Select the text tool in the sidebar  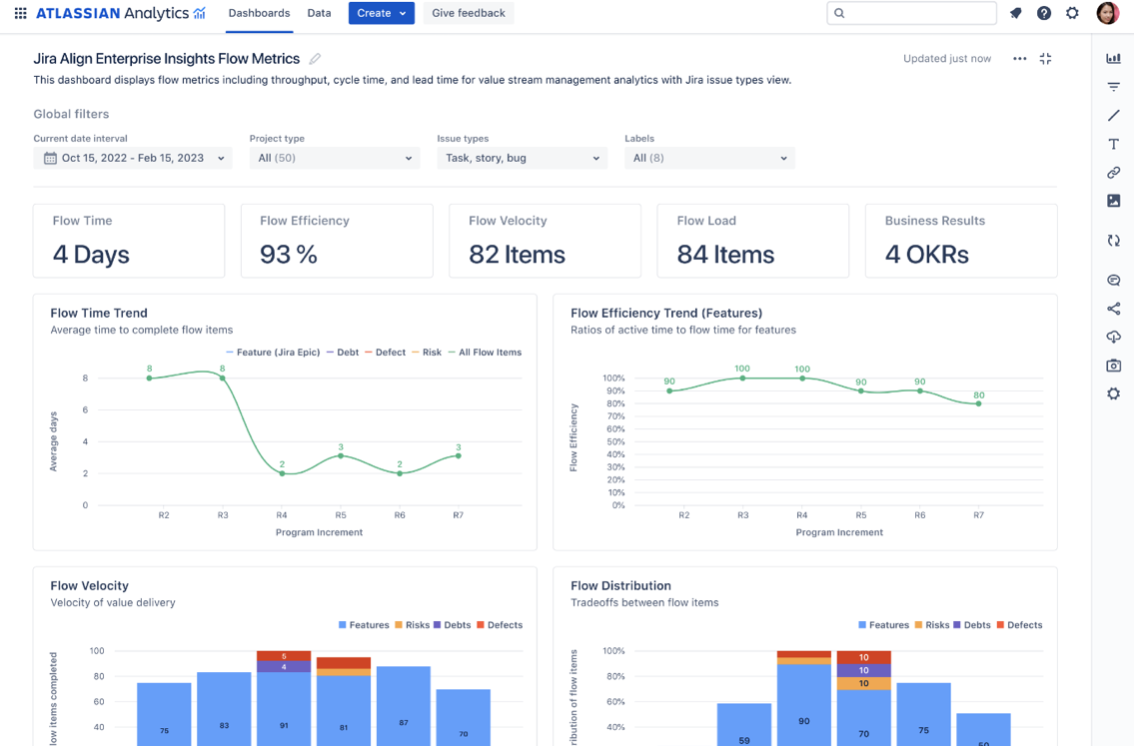pos(1113,143)
